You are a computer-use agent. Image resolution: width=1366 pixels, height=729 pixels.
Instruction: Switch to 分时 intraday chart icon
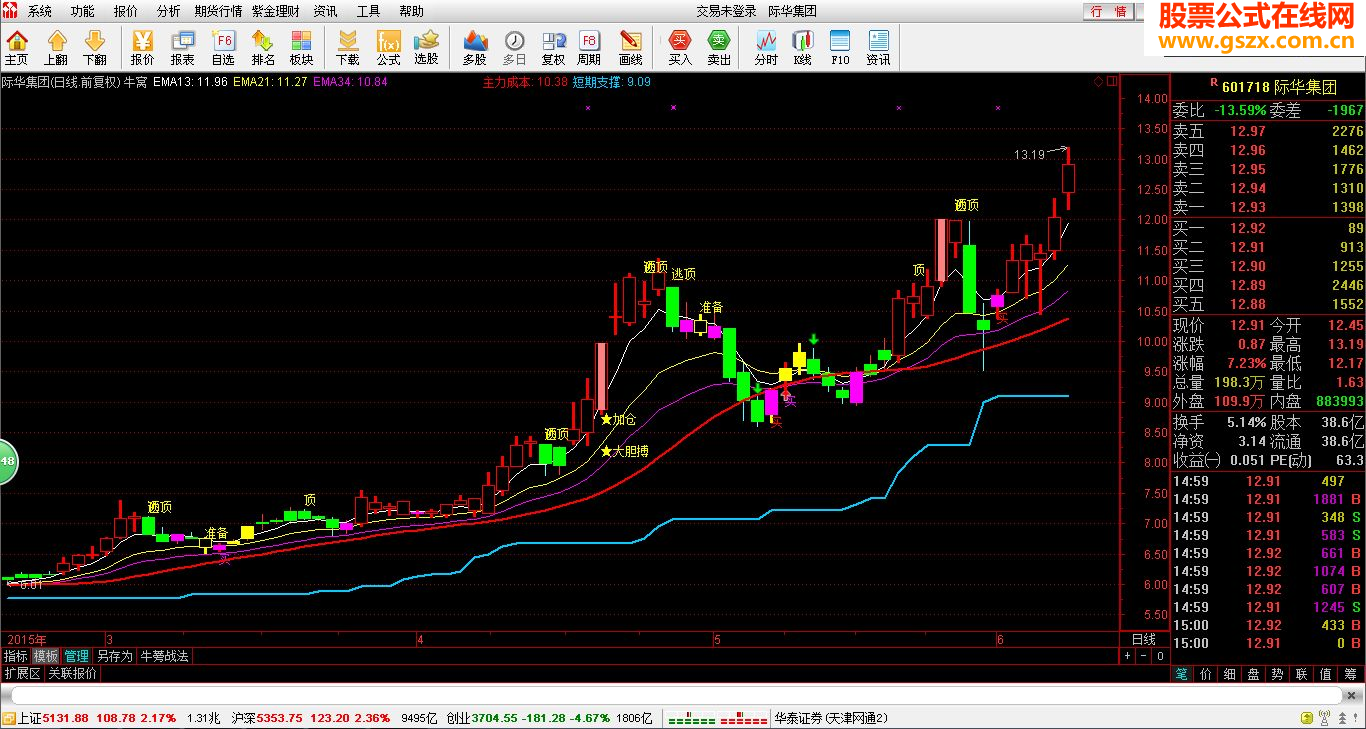(766, 47)
